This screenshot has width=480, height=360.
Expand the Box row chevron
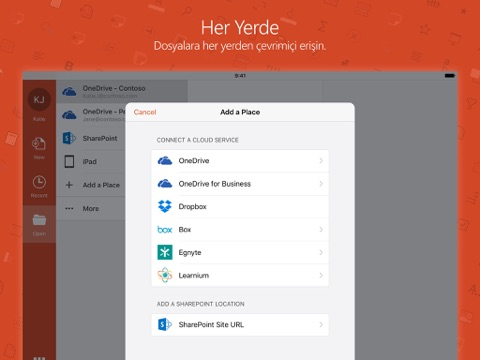click(x=321, y=229)
